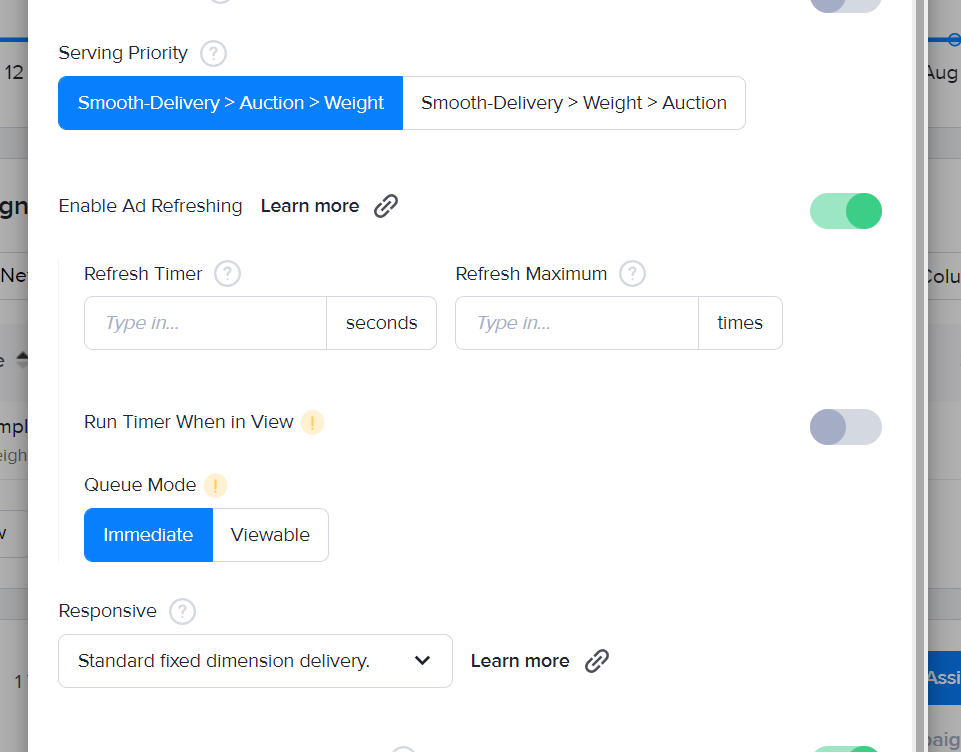Viewport: 961px width, 752px height.
Task: Turn on Run Timer When in View
Action: click(x=845, y=427)
